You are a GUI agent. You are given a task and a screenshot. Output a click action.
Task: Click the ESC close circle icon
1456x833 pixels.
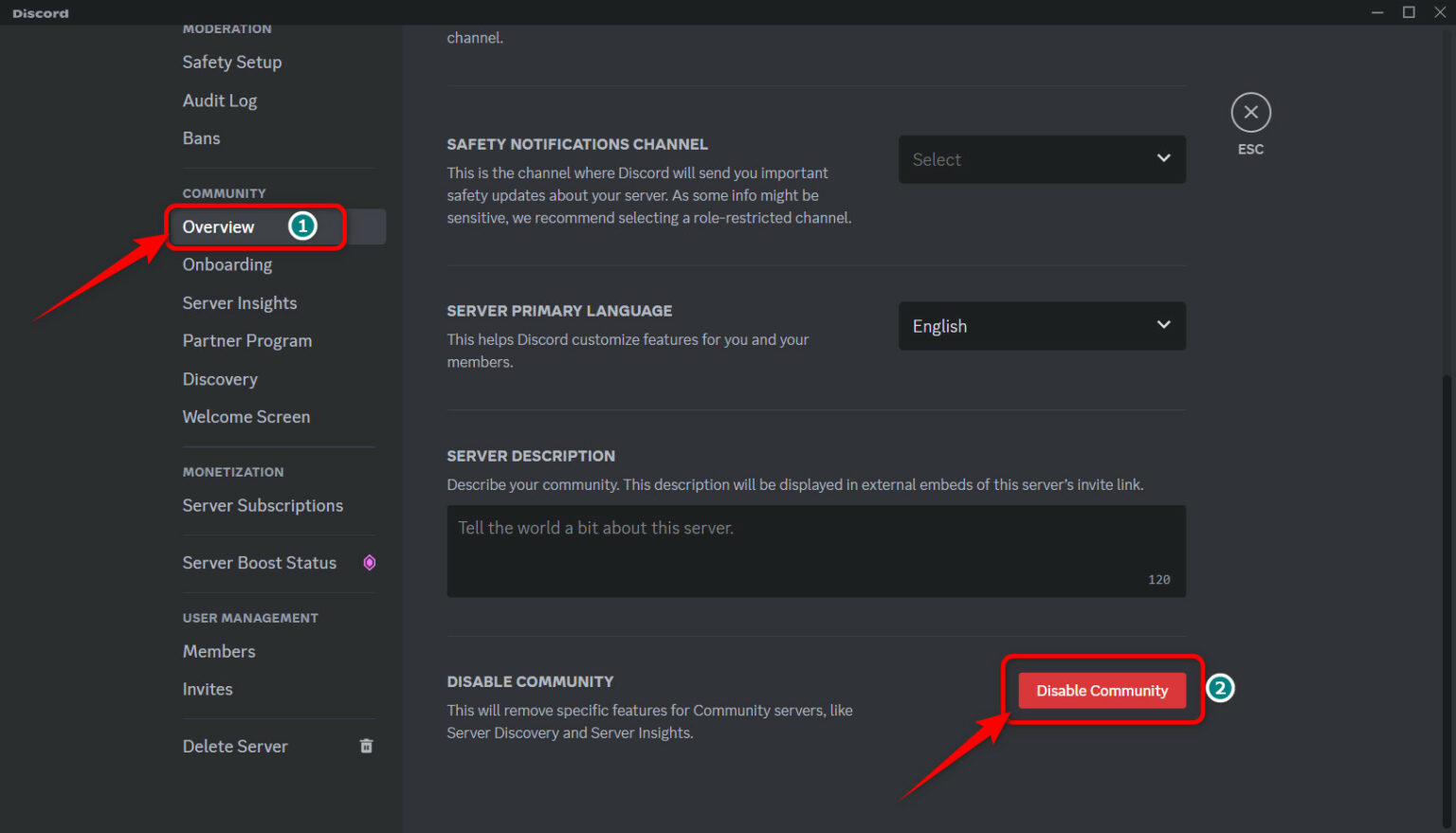[1250, 110]
